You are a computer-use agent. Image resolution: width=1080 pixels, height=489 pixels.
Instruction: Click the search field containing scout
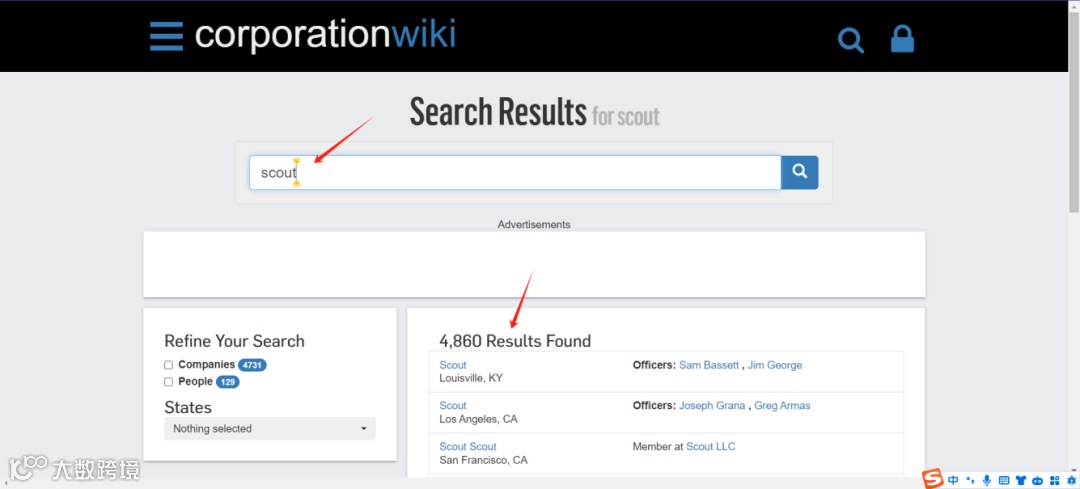(x=515, y=172)
